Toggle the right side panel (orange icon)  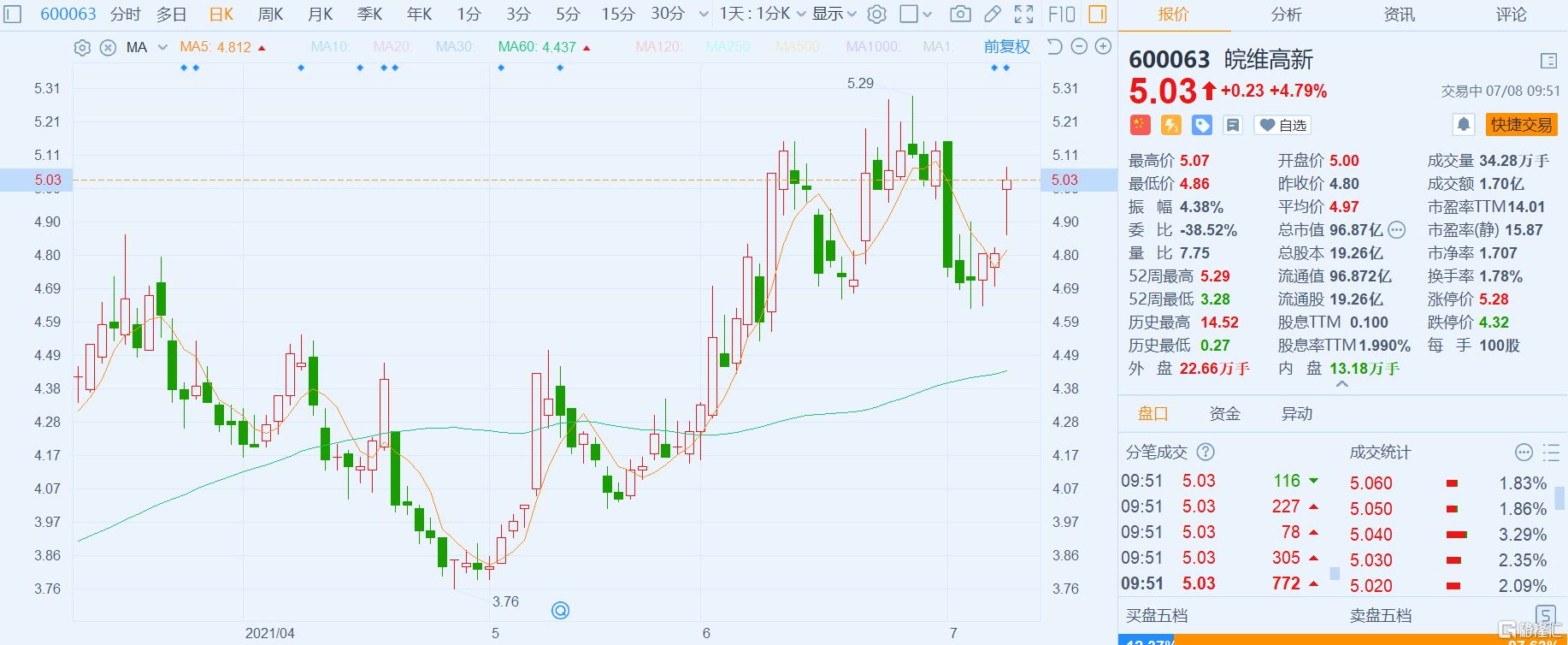[x=1098, y=14]
